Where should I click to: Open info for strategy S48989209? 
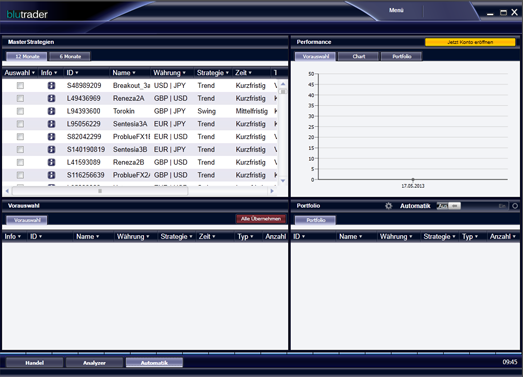51,86
